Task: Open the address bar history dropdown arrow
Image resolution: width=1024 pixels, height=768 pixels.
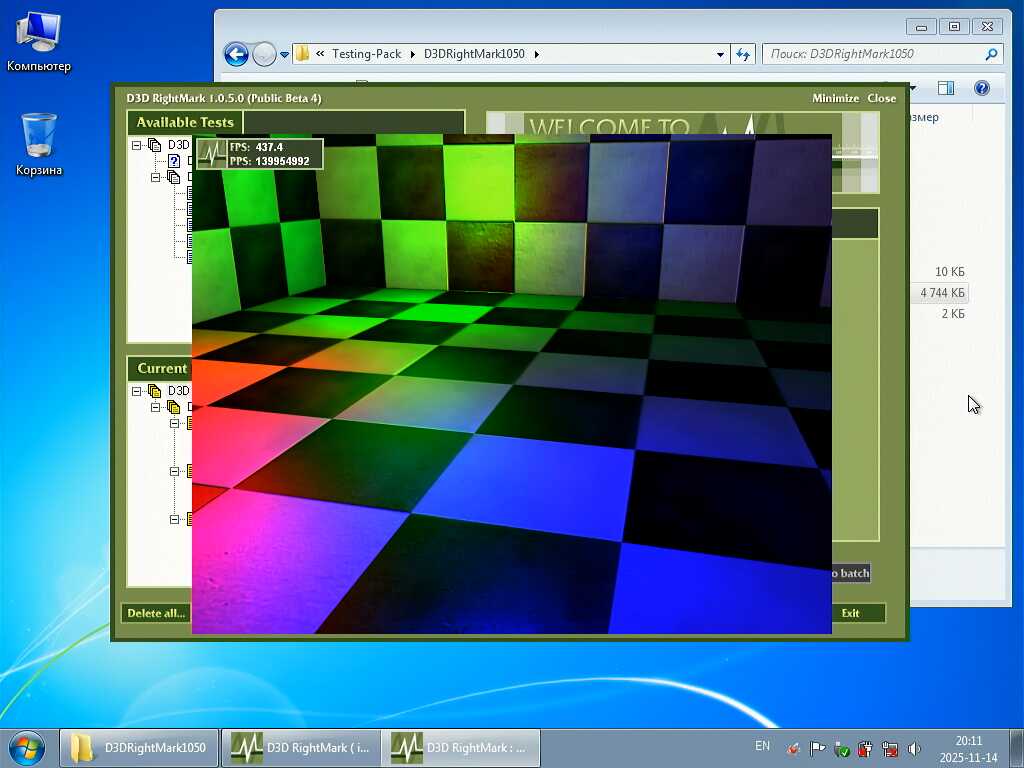Action: click(720, 54)
